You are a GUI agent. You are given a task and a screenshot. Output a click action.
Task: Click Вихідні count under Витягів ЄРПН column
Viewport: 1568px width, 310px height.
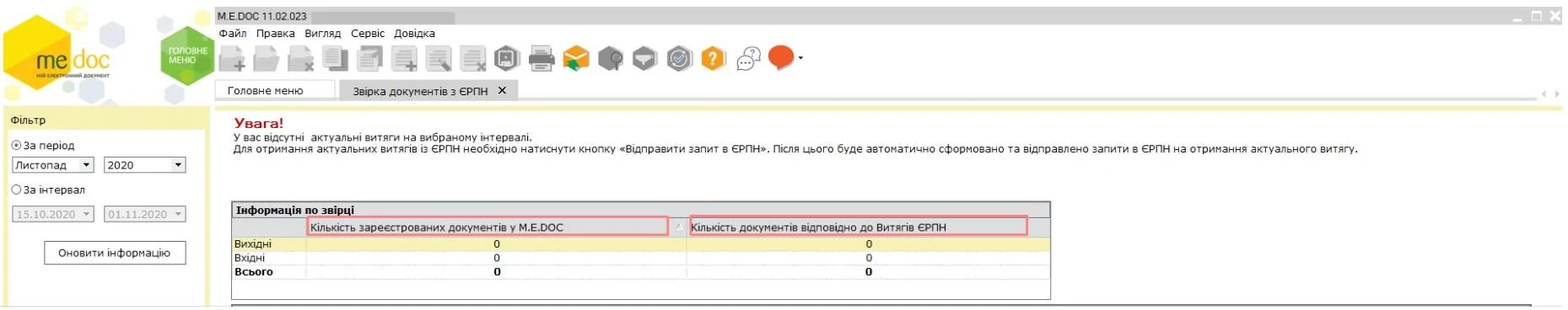(869, 244)
